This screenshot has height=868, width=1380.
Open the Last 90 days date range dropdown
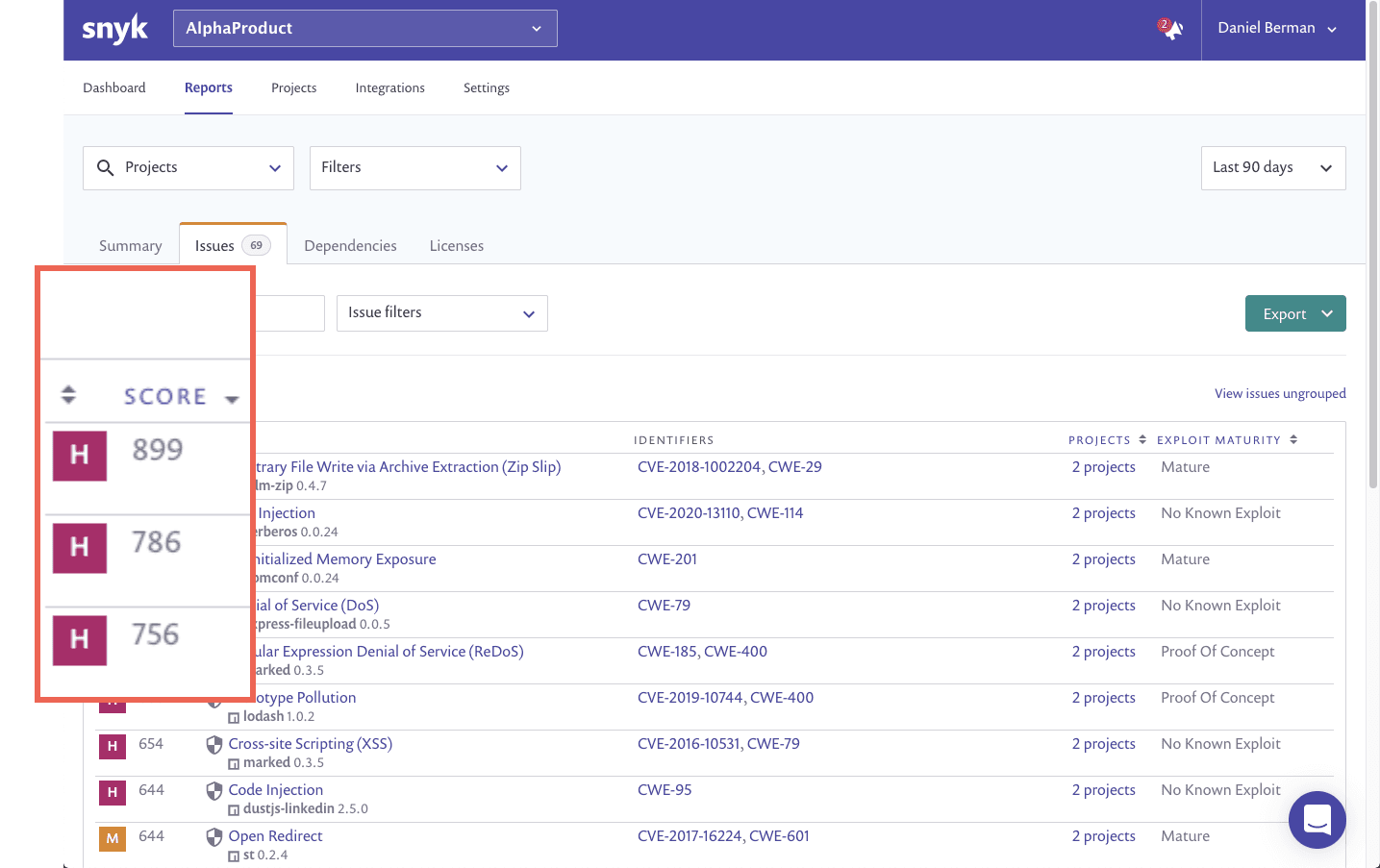click(x=1273, y=168)
